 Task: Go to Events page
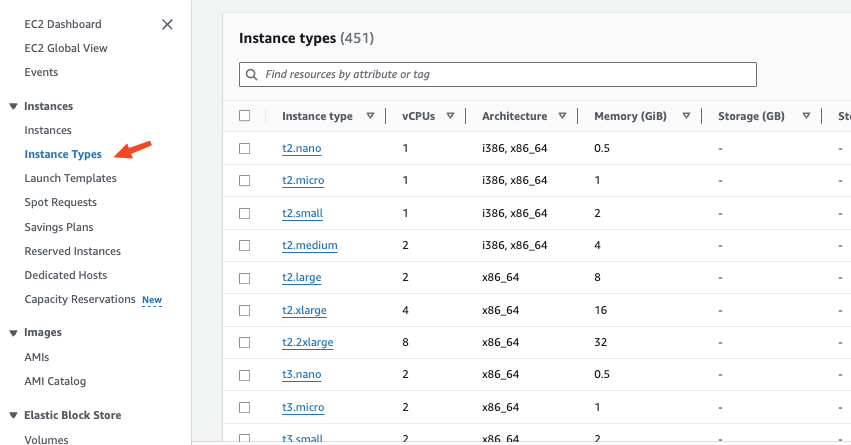(41, 72)
